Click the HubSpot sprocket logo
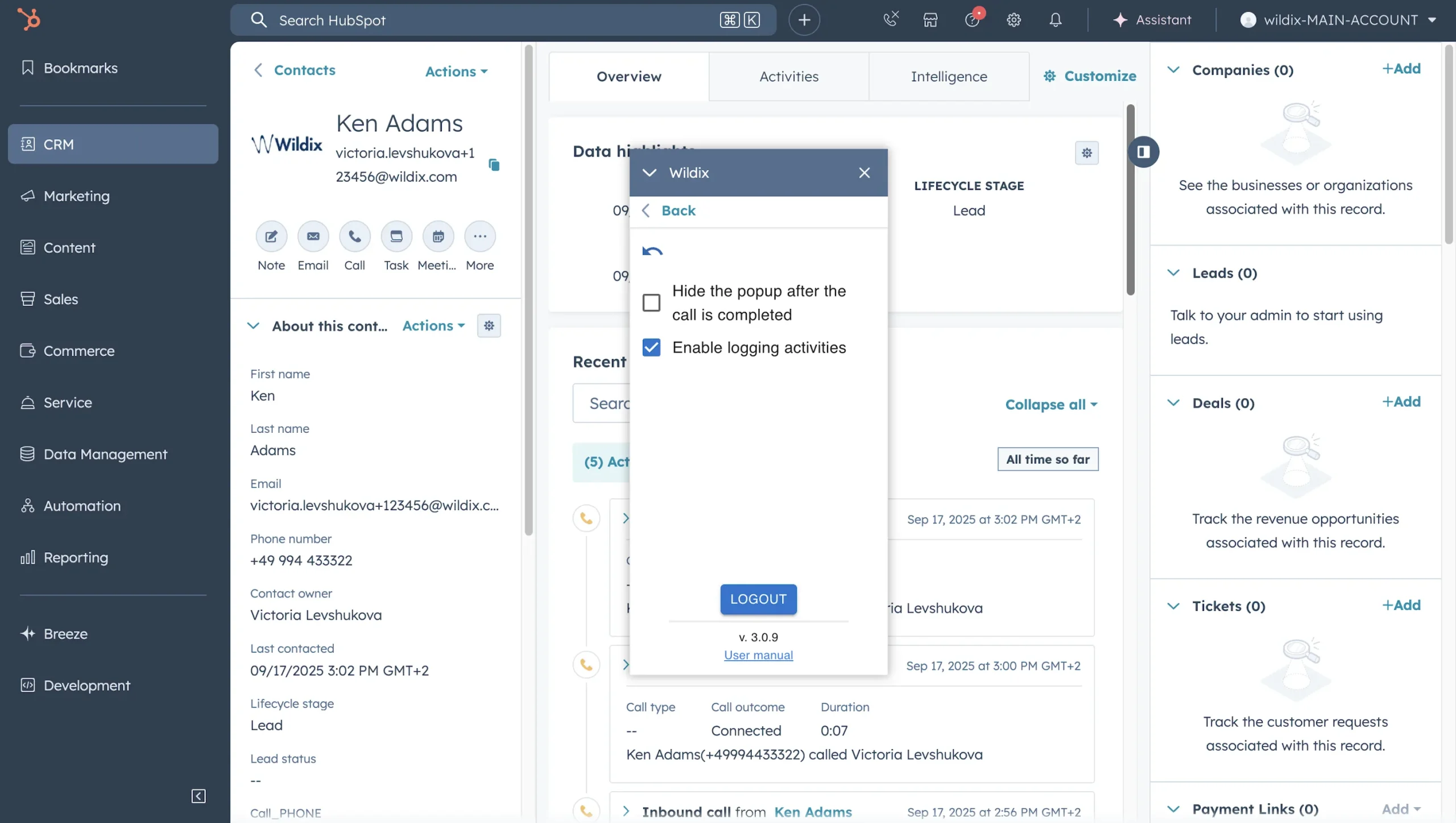Screen dimensions: 1456x823 pyautogui.click(x=28, y=19)
